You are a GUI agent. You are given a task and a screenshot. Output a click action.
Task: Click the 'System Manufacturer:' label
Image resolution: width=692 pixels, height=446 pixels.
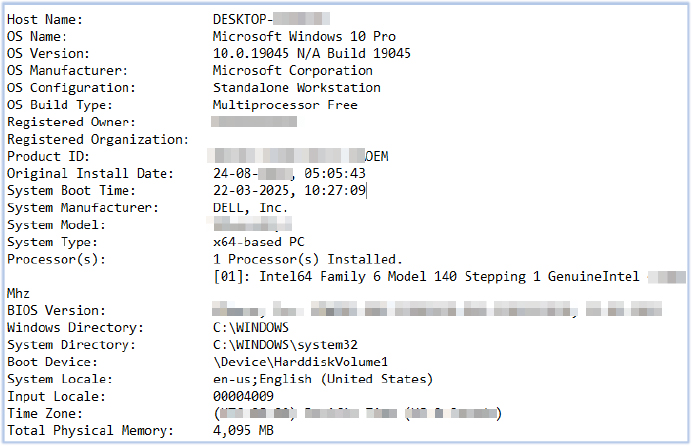[x=83, y=208]
